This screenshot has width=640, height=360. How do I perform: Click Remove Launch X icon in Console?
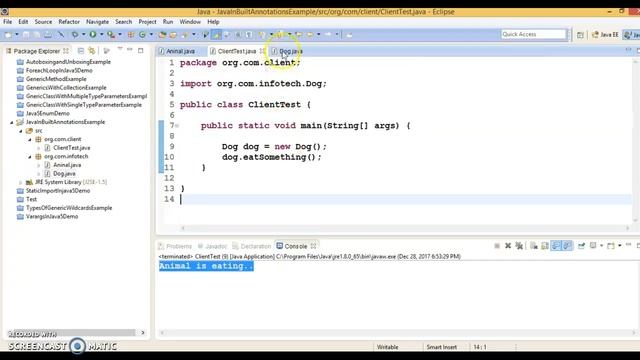[508, 246]
